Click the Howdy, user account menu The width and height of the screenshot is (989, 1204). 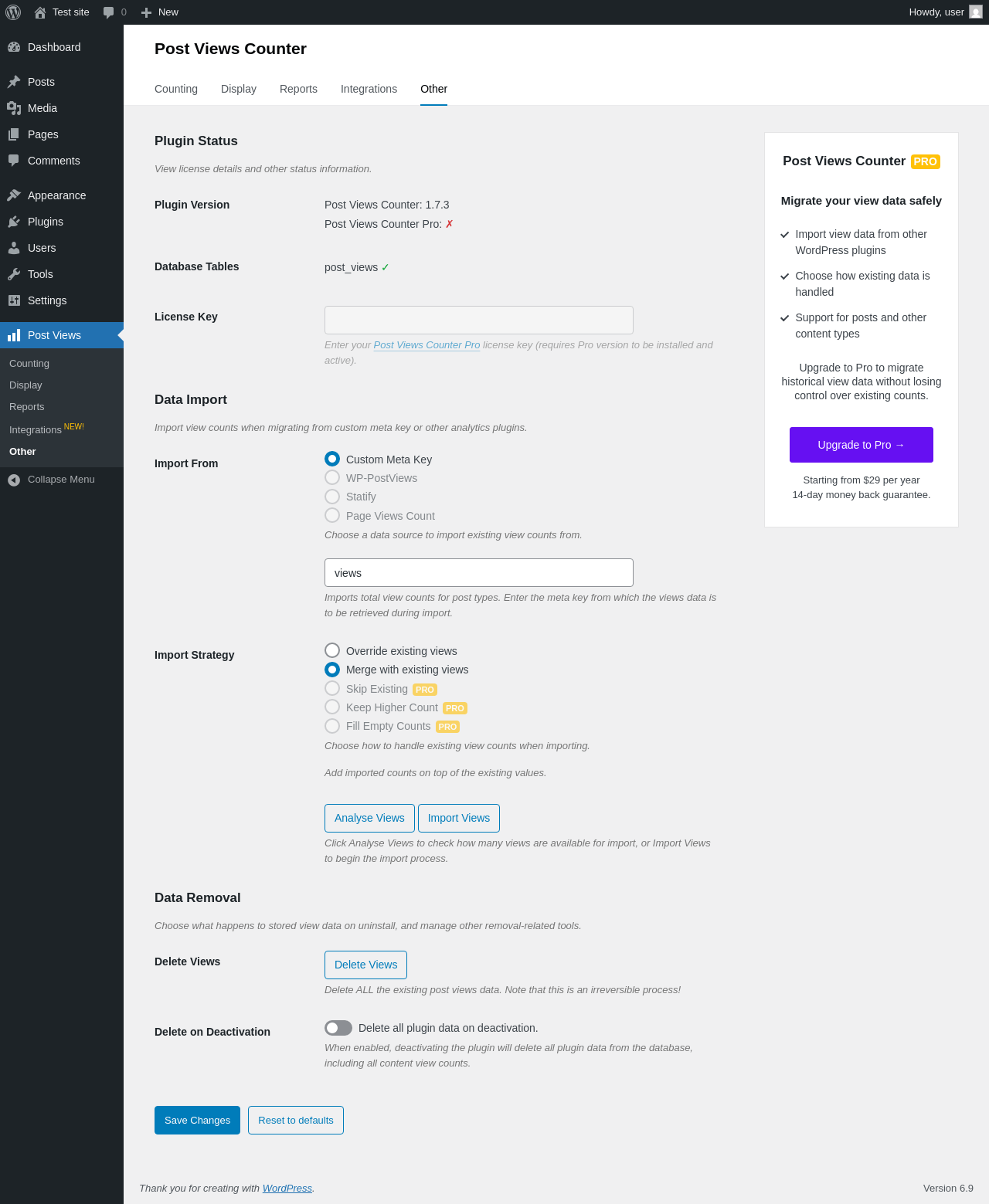pyautogui.click(x=946, y=12)
